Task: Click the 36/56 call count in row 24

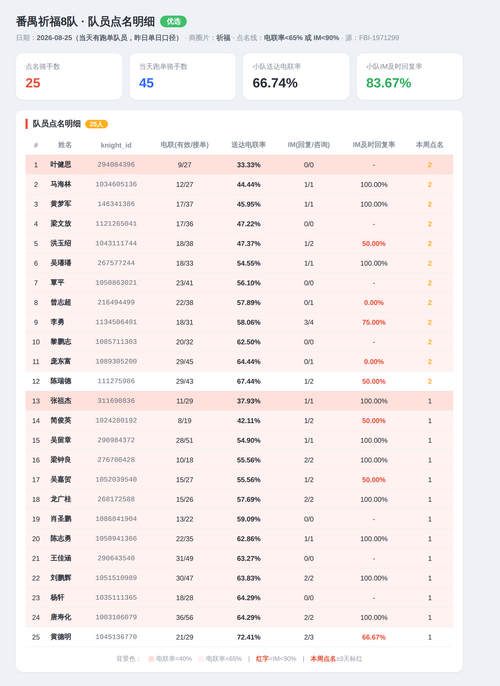Action: (x=185, y=618)
